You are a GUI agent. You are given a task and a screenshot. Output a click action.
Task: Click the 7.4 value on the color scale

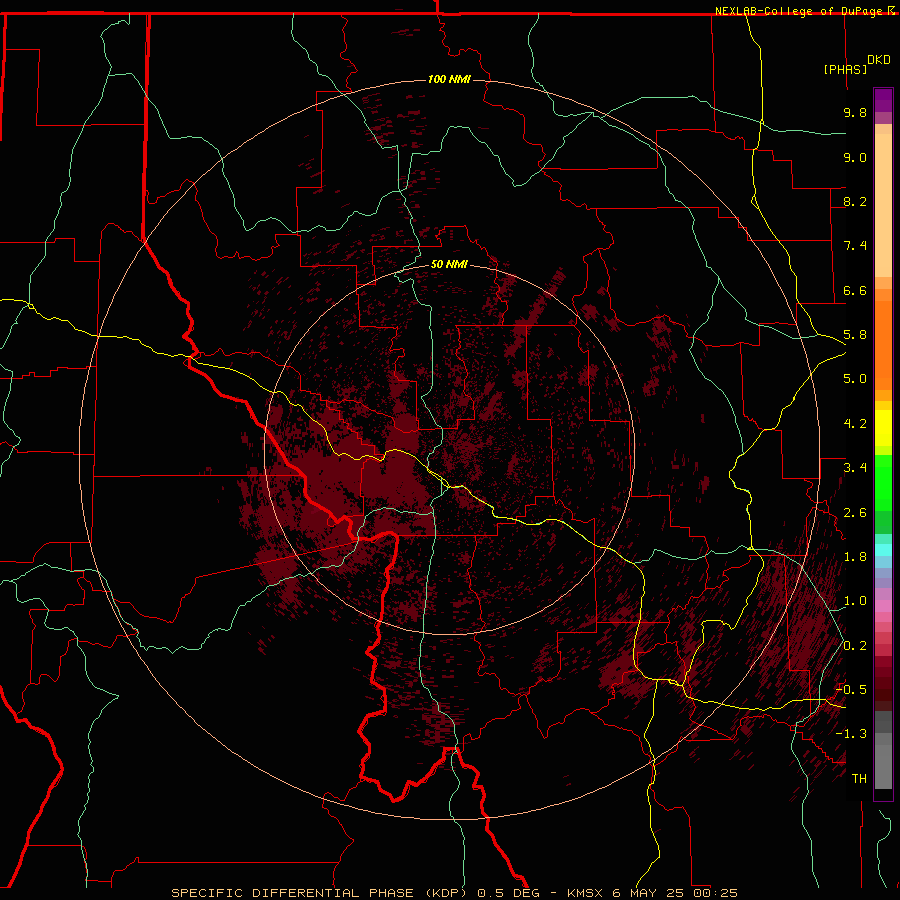(855, 246)
